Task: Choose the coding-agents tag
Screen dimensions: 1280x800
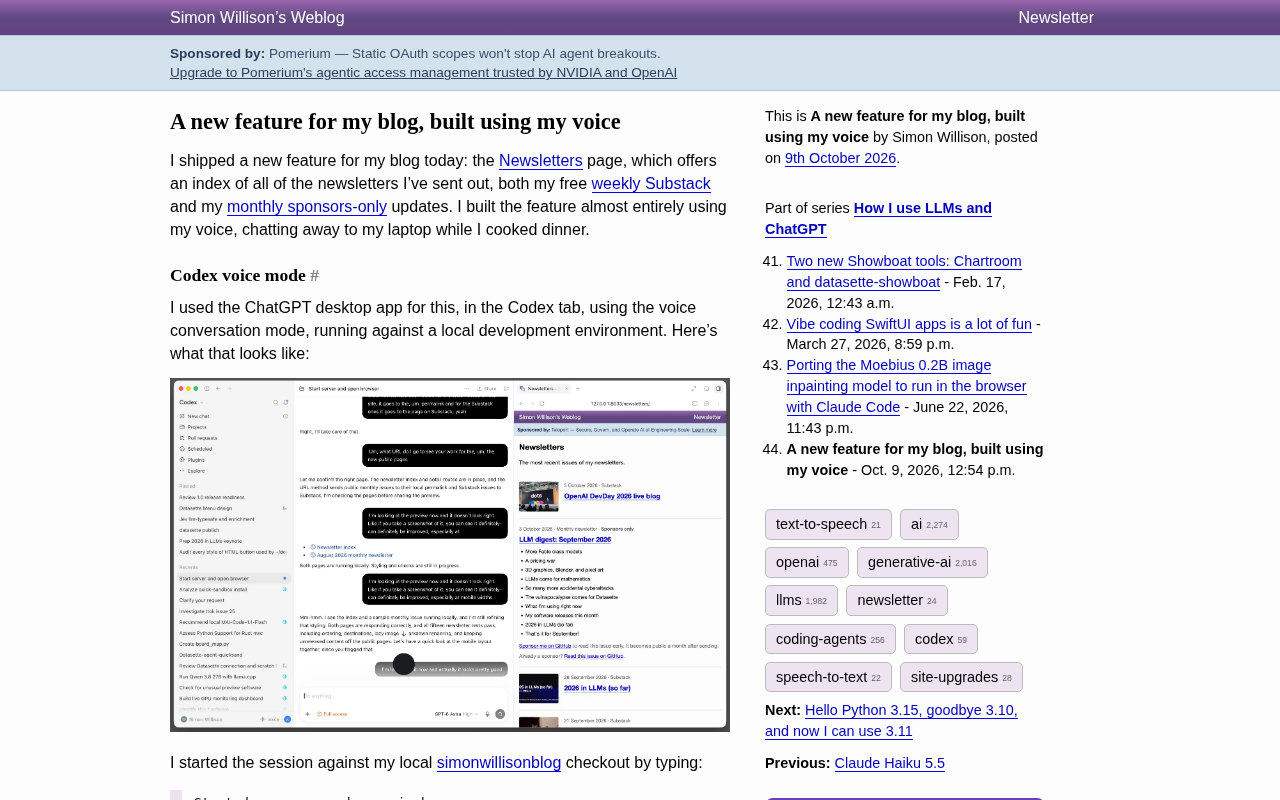Action: tap(830, 639)
